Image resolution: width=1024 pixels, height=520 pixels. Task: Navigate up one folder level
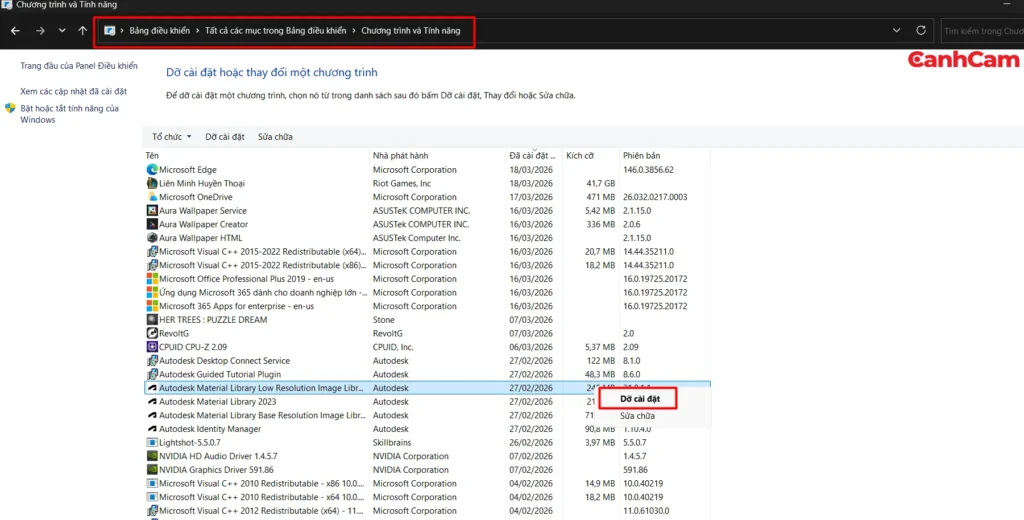tap(82, 31)
